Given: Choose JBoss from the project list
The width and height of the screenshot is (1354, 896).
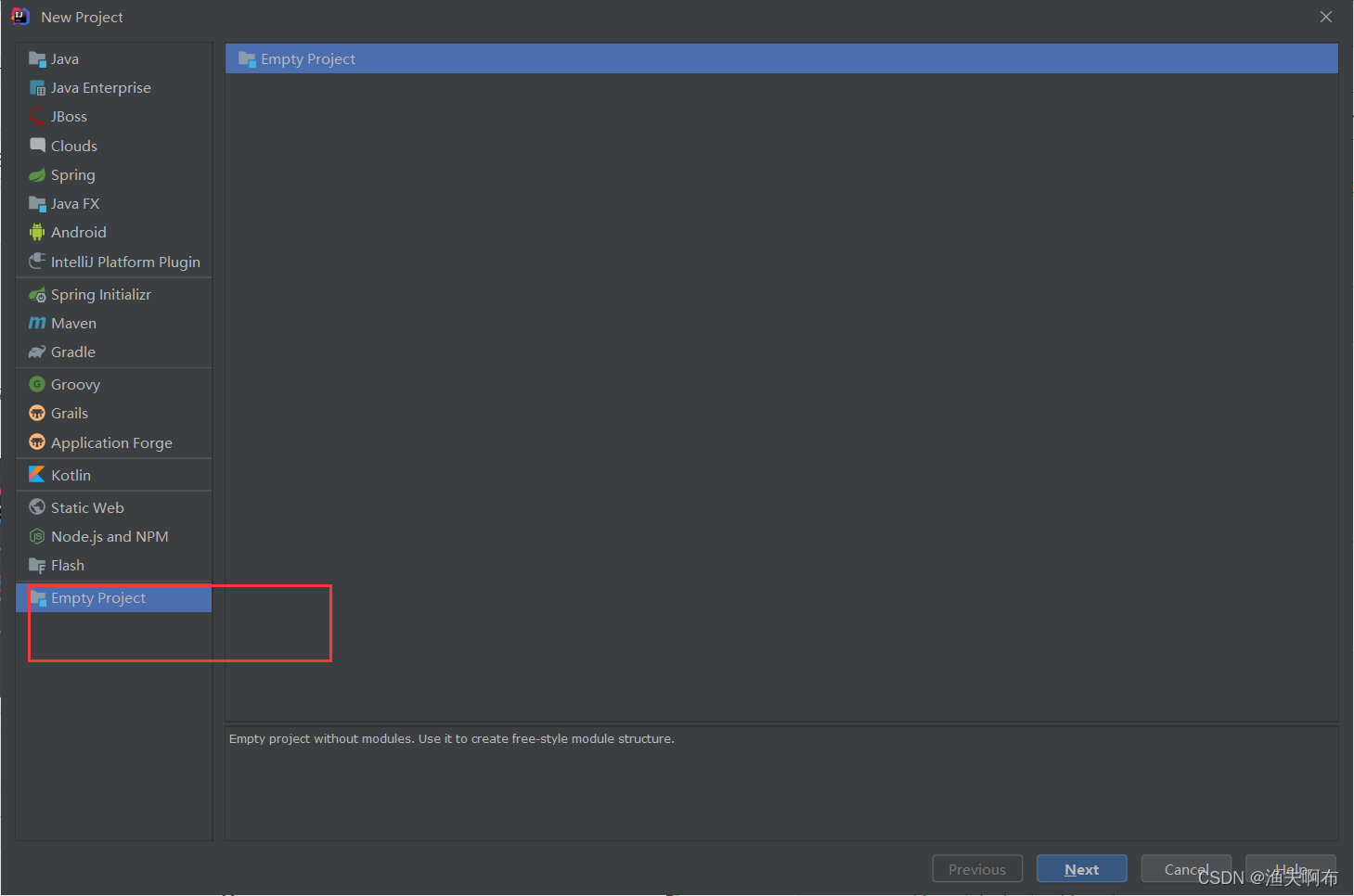Looking at the screenshot, I should (114, 117).
